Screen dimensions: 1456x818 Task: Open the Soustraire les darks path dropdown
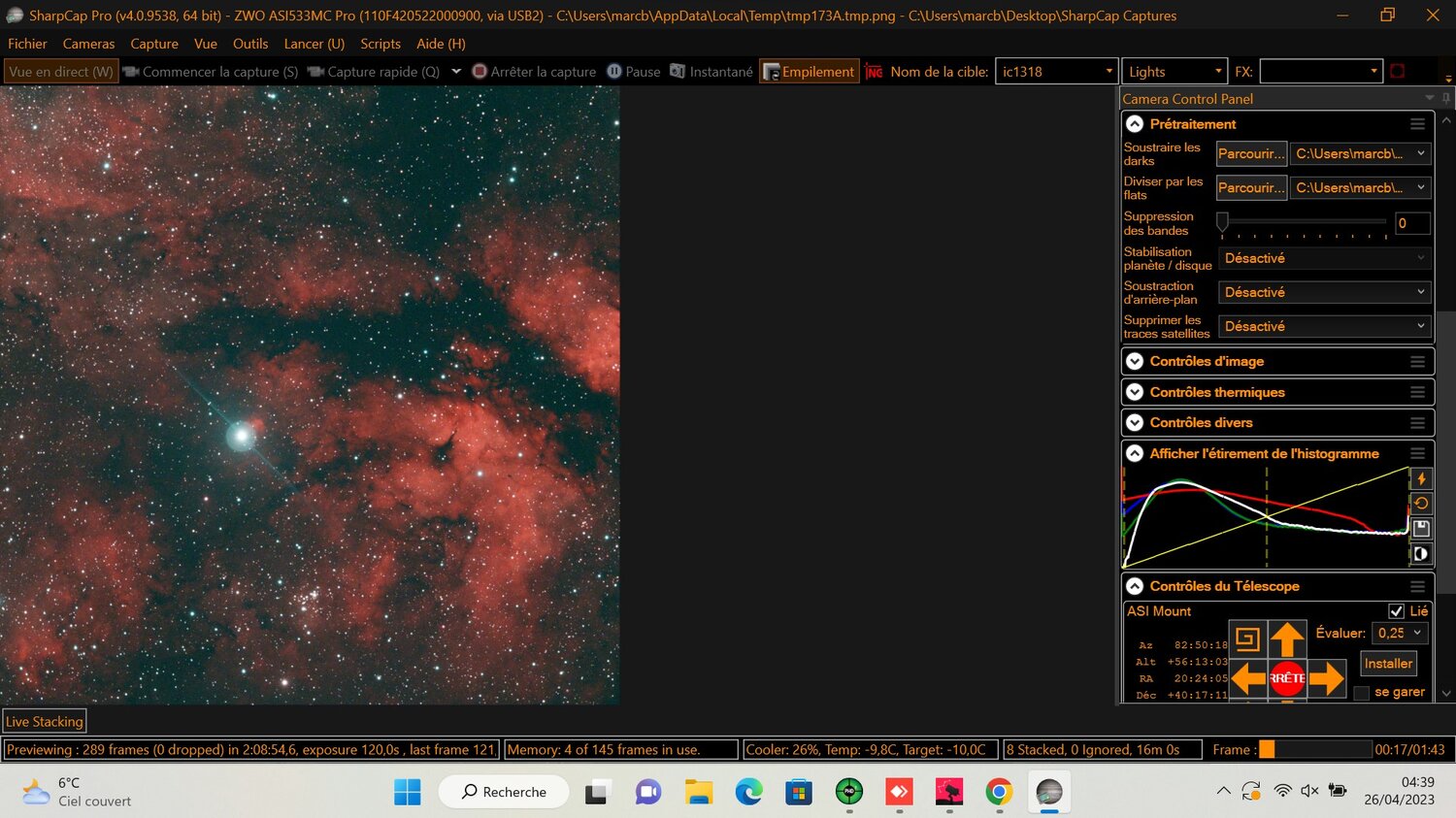click(x=1360, y=153)
